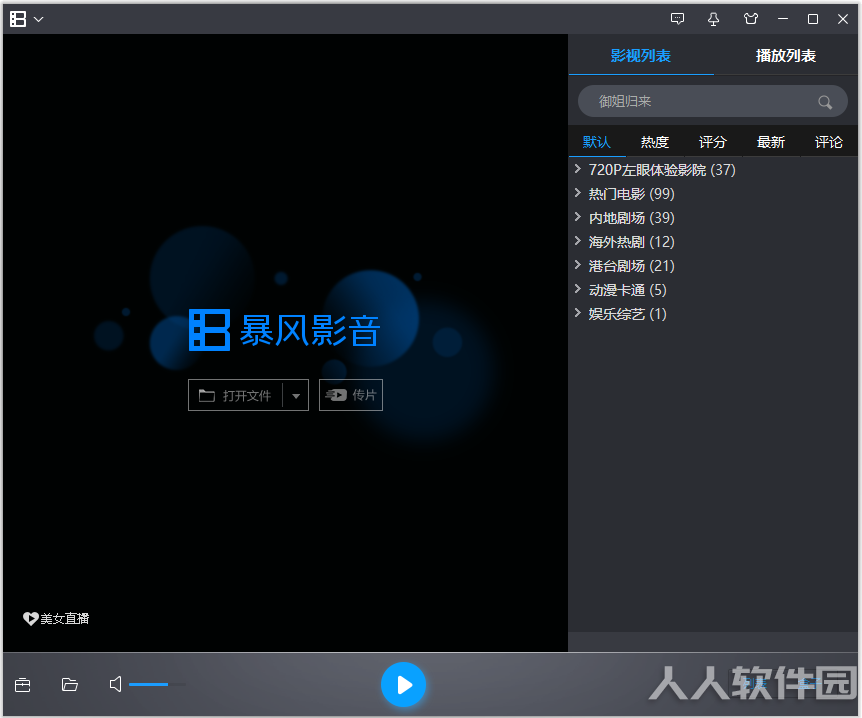This screenshot has height=718, width=862.
Task: Click the magnifier search icon
Action: coord(825,102)
